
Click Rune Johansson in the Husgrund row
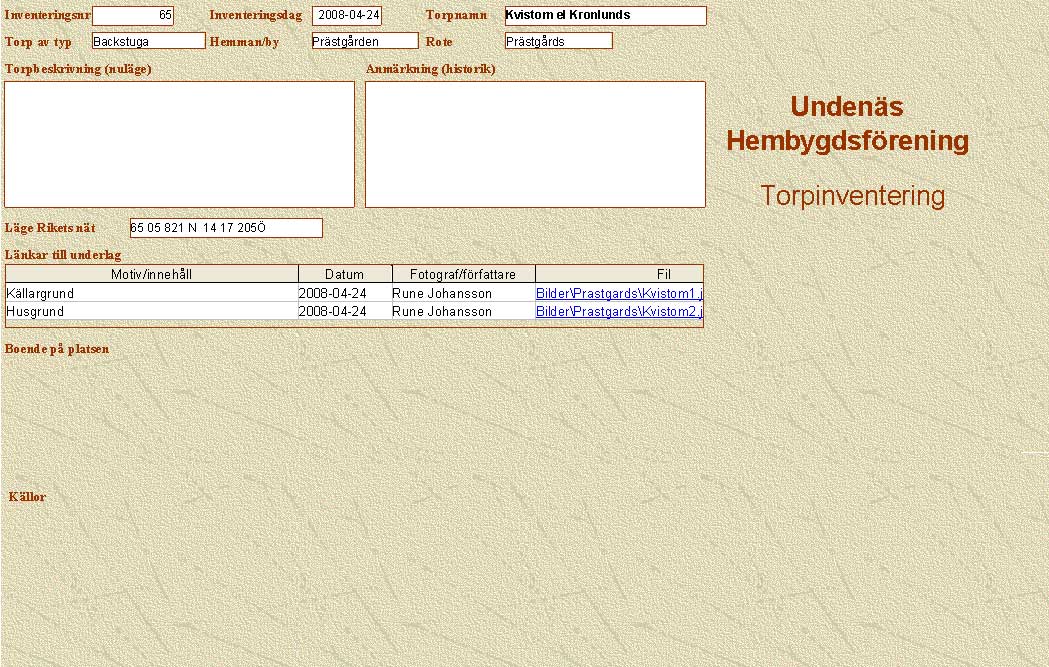pos(442,312)
